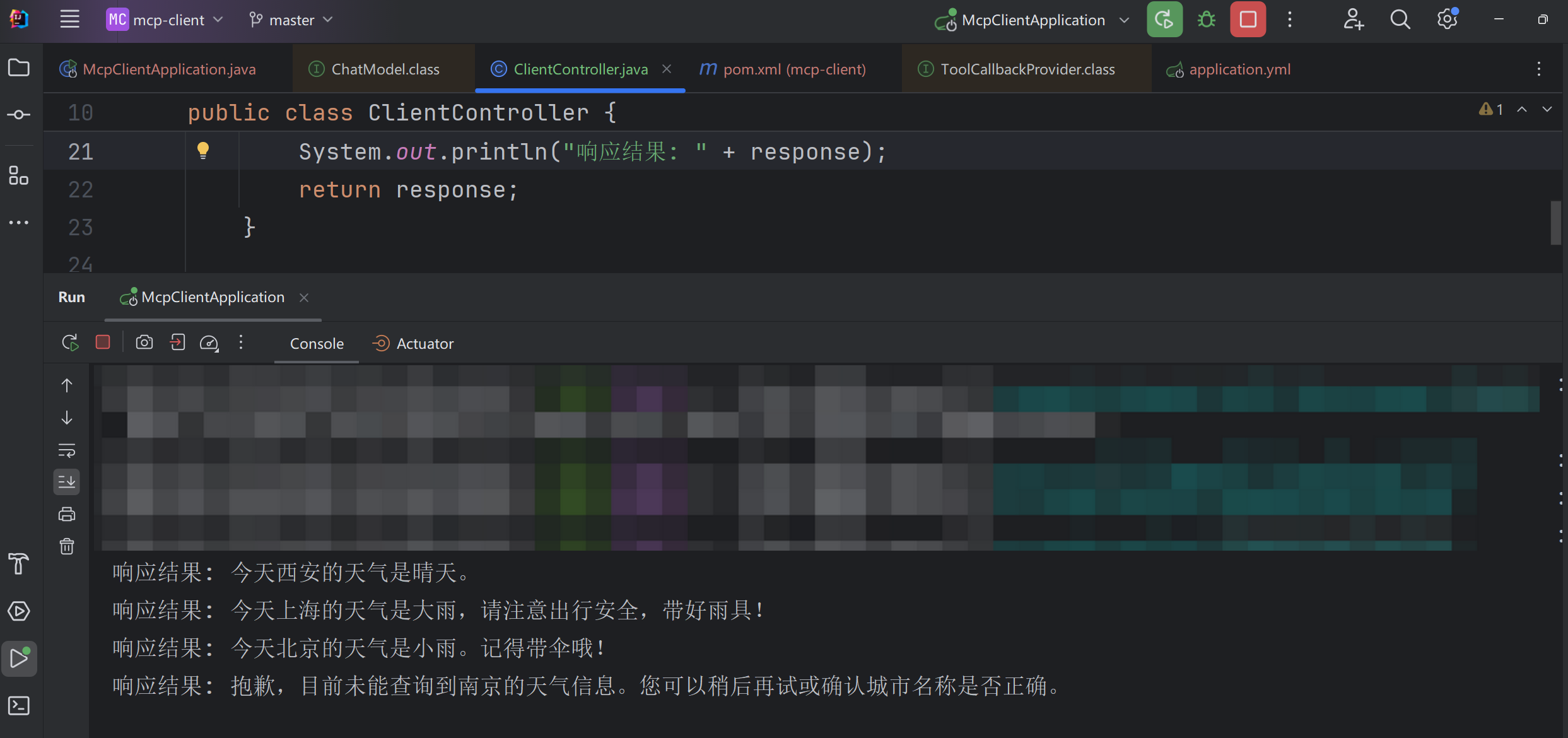
Task: Toggle scroll to end in console
Action: pyautogui.click(x=67, y=482)
